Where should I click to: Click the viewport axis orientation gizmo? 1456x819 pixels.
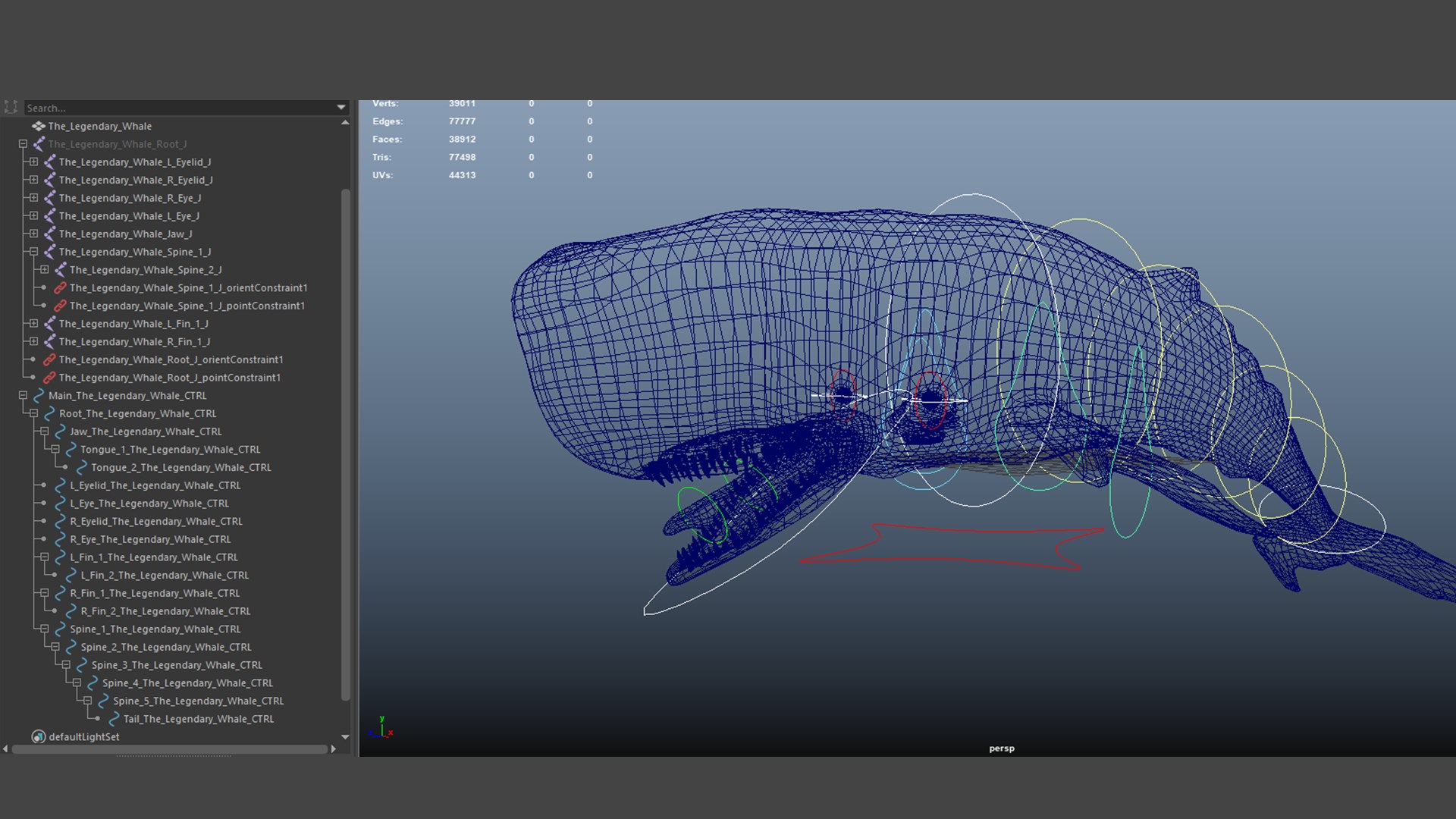(x=381, y=727)
